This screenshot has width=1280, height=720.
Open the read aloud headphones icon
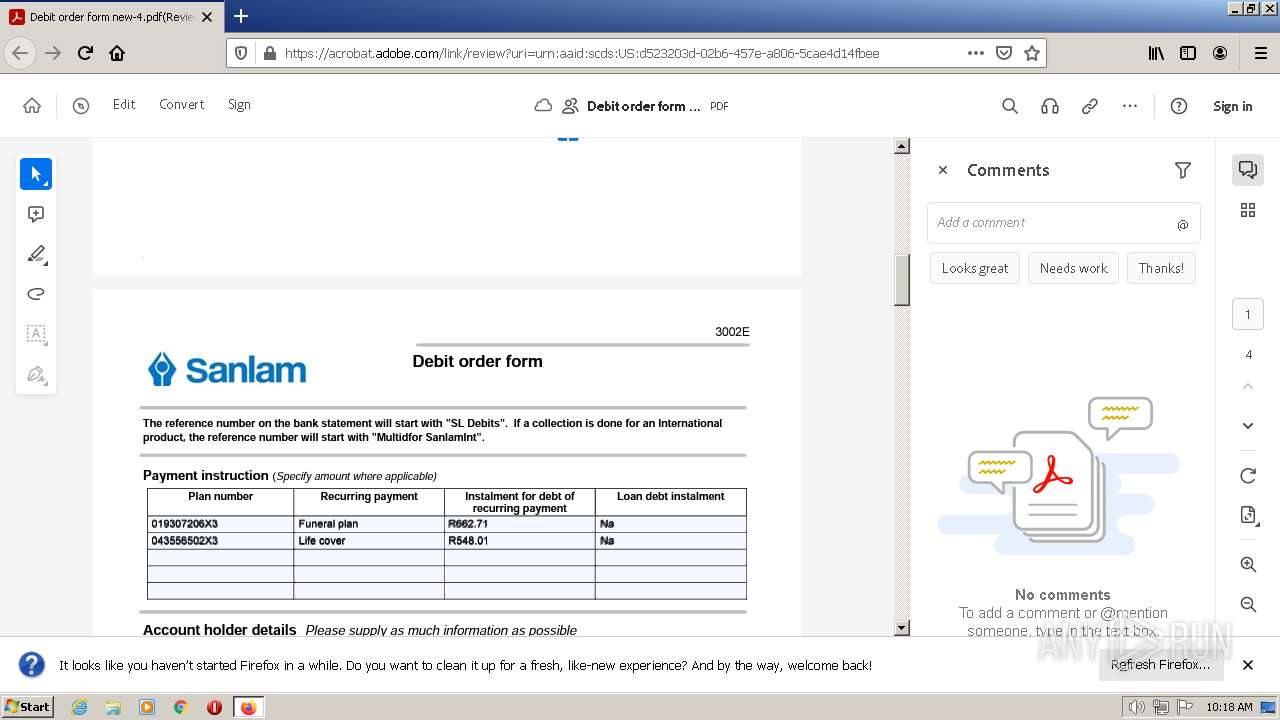coord(1050,106)
